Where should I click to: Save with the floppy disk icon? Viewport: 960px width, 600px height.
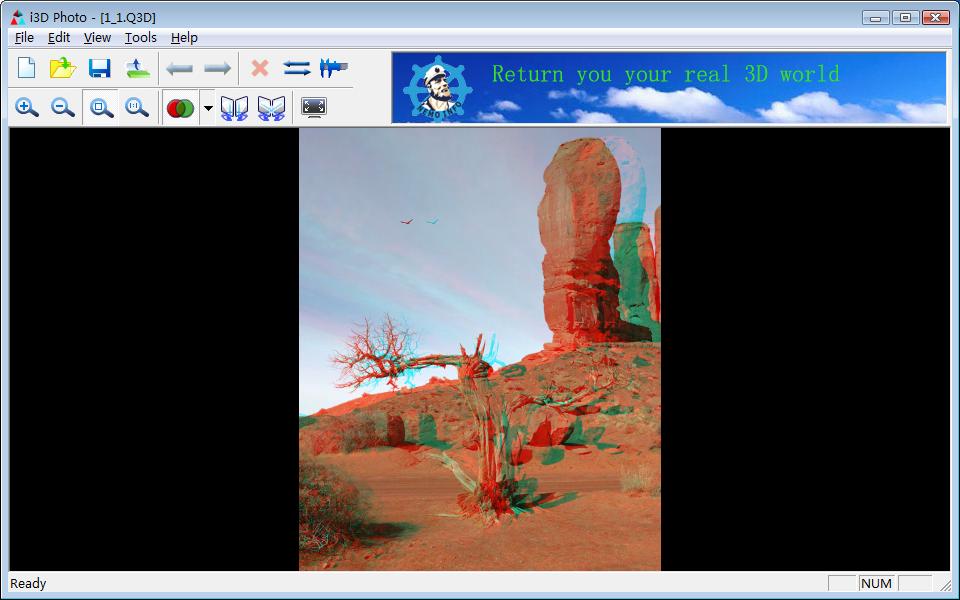(99, 68)
